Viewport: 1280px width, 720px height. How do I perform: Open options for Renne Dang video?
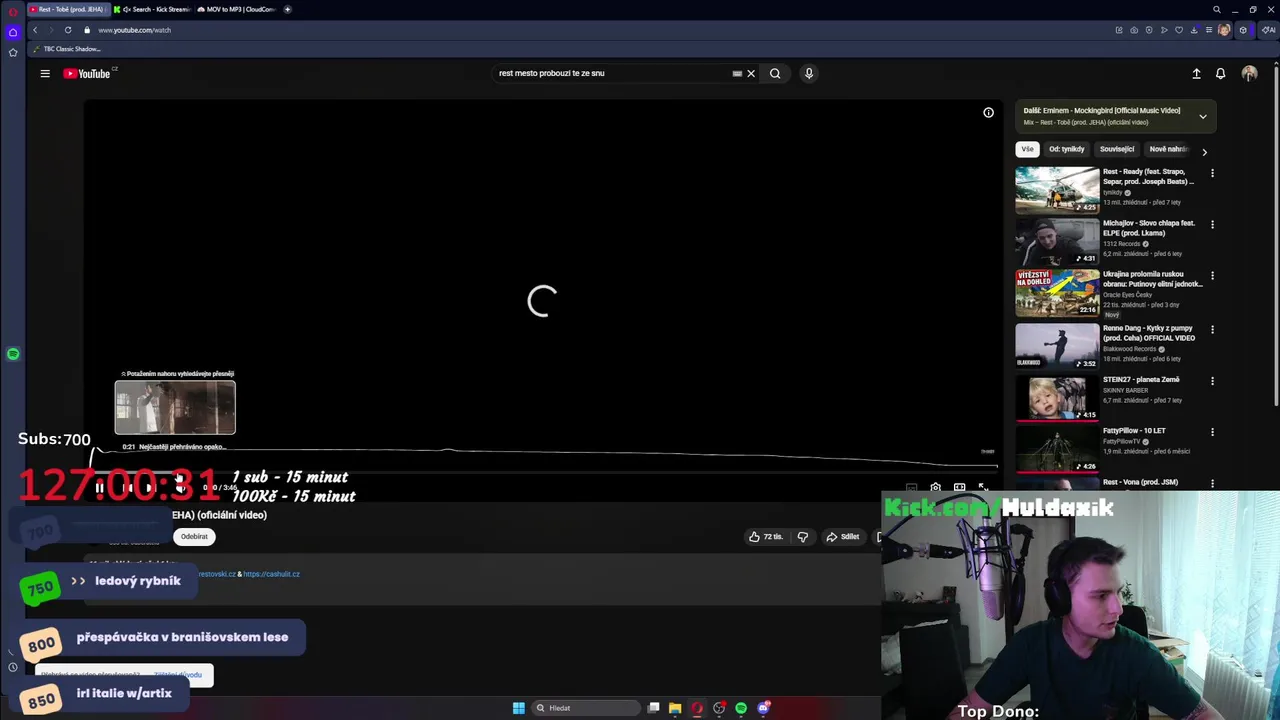click(x=1212, y=329)
